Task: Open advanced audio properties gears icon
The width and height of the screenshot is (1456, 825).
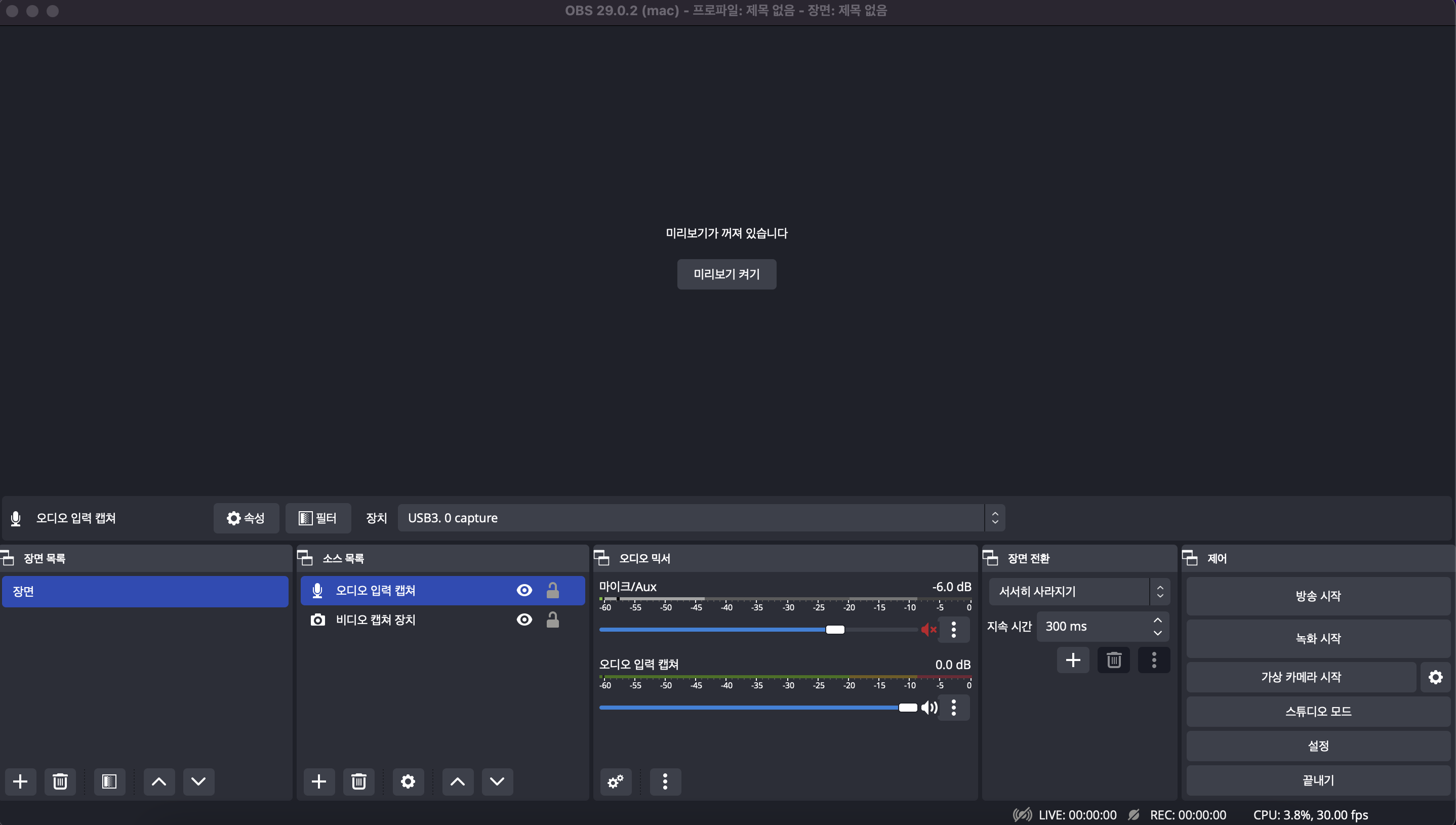Action: (616, 781)
